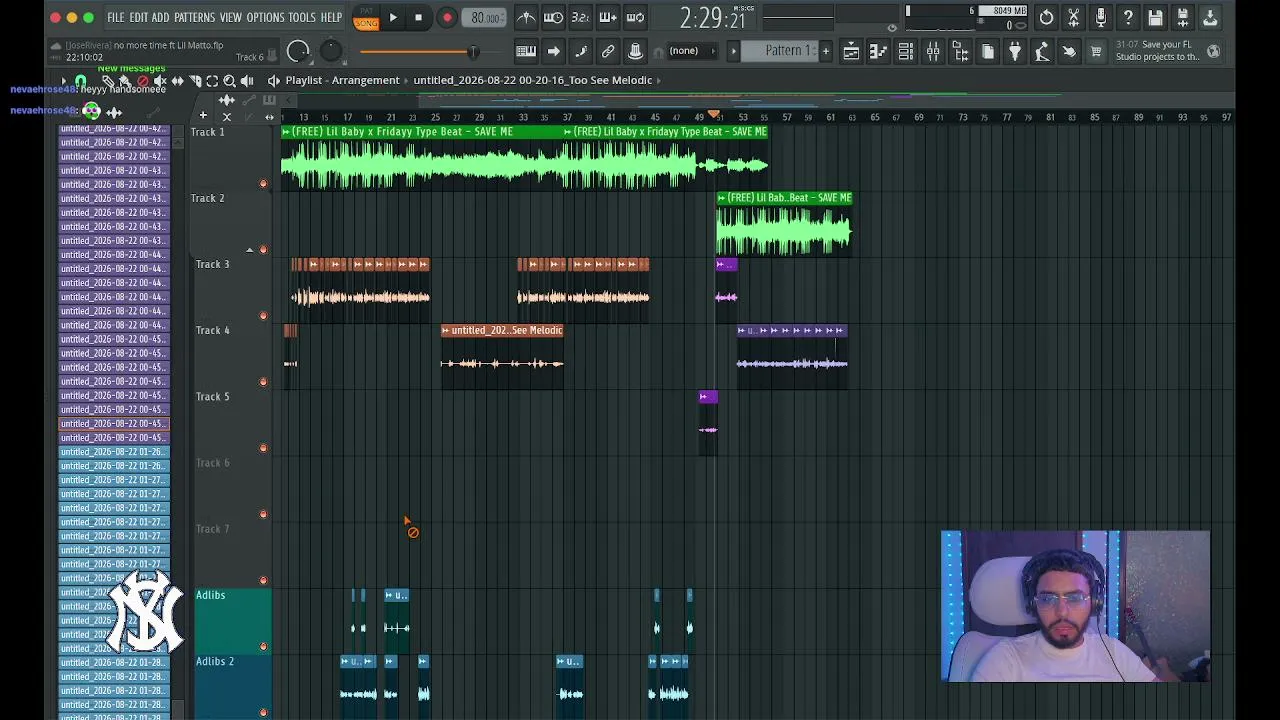This screenshot has height=720, width=1280.
Task: Open the ADD menu
Action: [x=160, y=17]
